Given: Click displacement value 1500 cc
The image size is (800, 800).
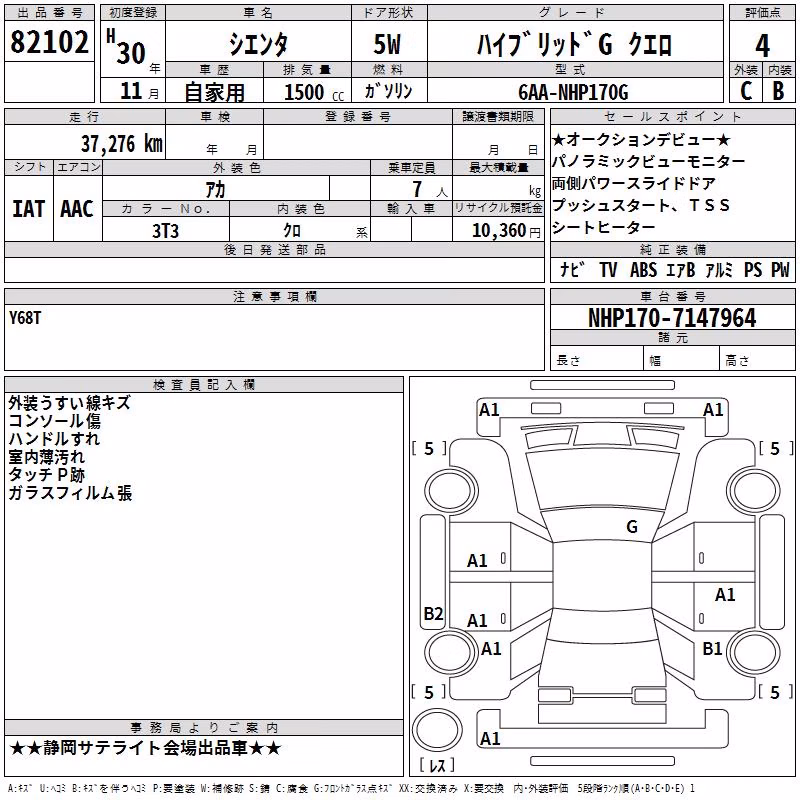Looking at the screenshot, I should (x=314, y=92).
